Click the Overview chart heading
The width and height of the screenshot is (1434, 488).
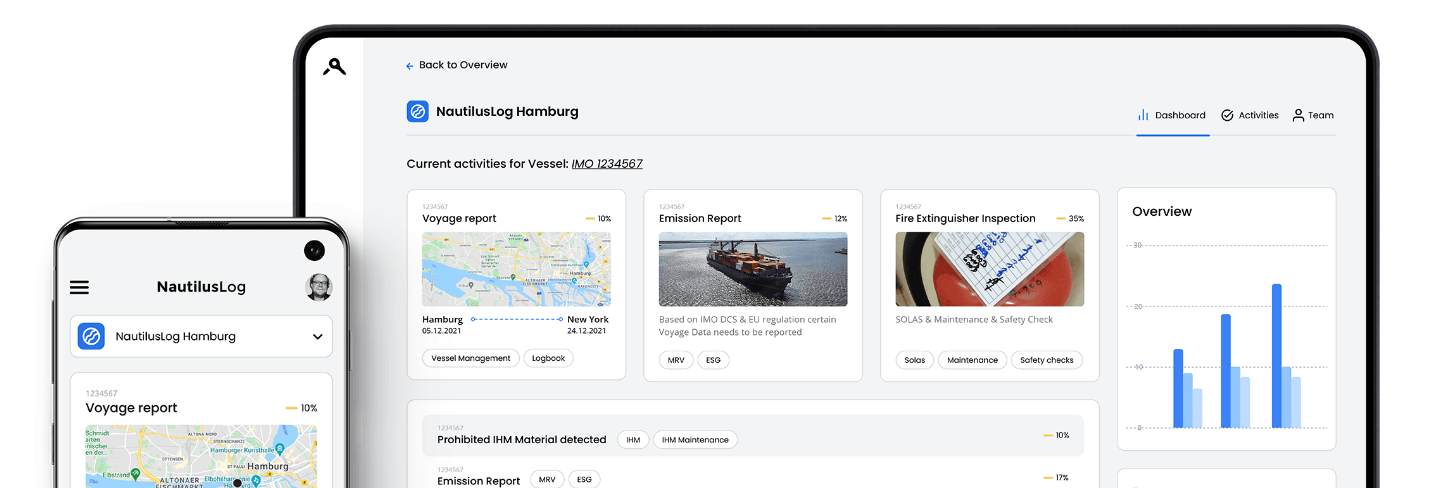(1162, 212)
